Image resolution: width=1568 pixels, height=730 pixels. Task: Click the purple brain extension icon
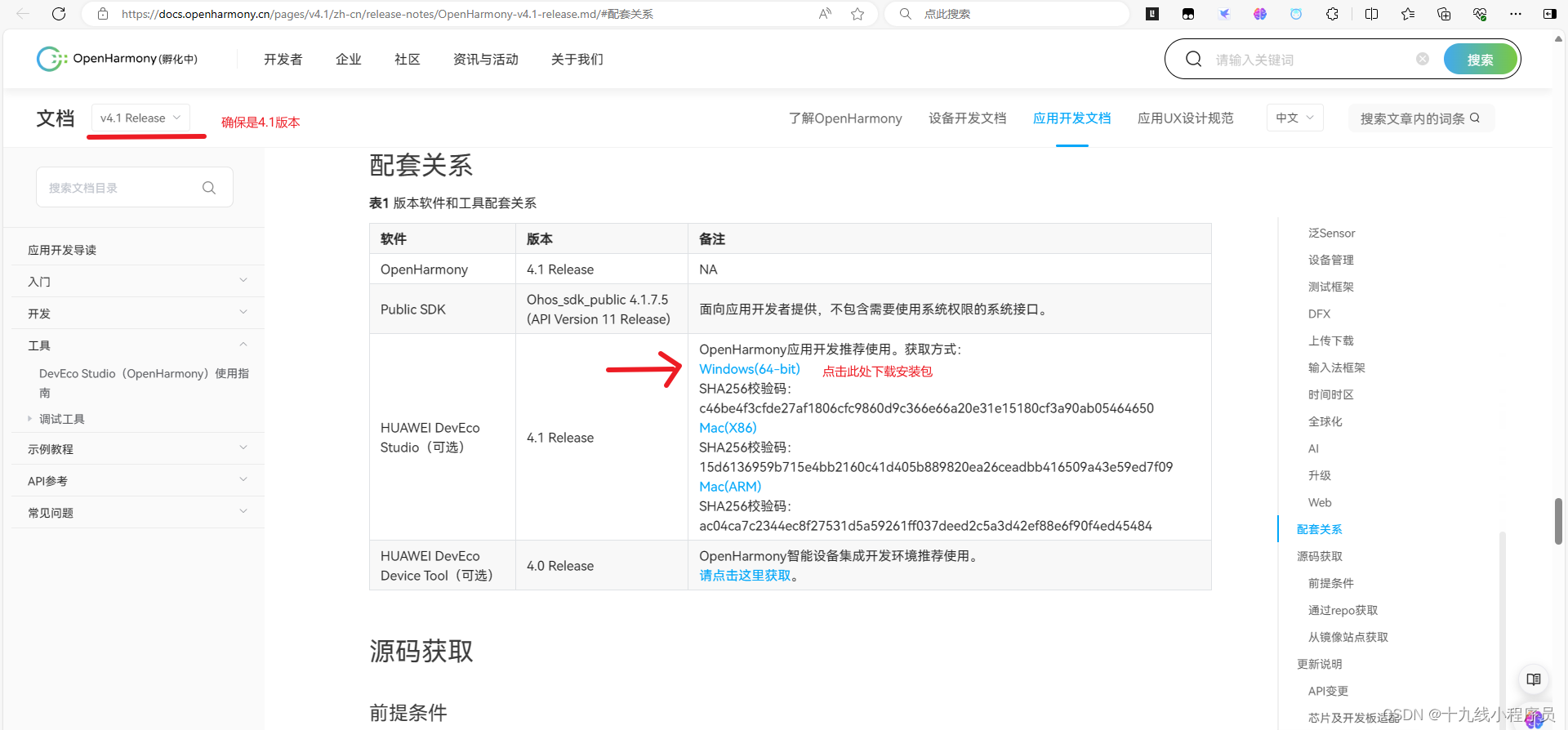pos(1260,14)
